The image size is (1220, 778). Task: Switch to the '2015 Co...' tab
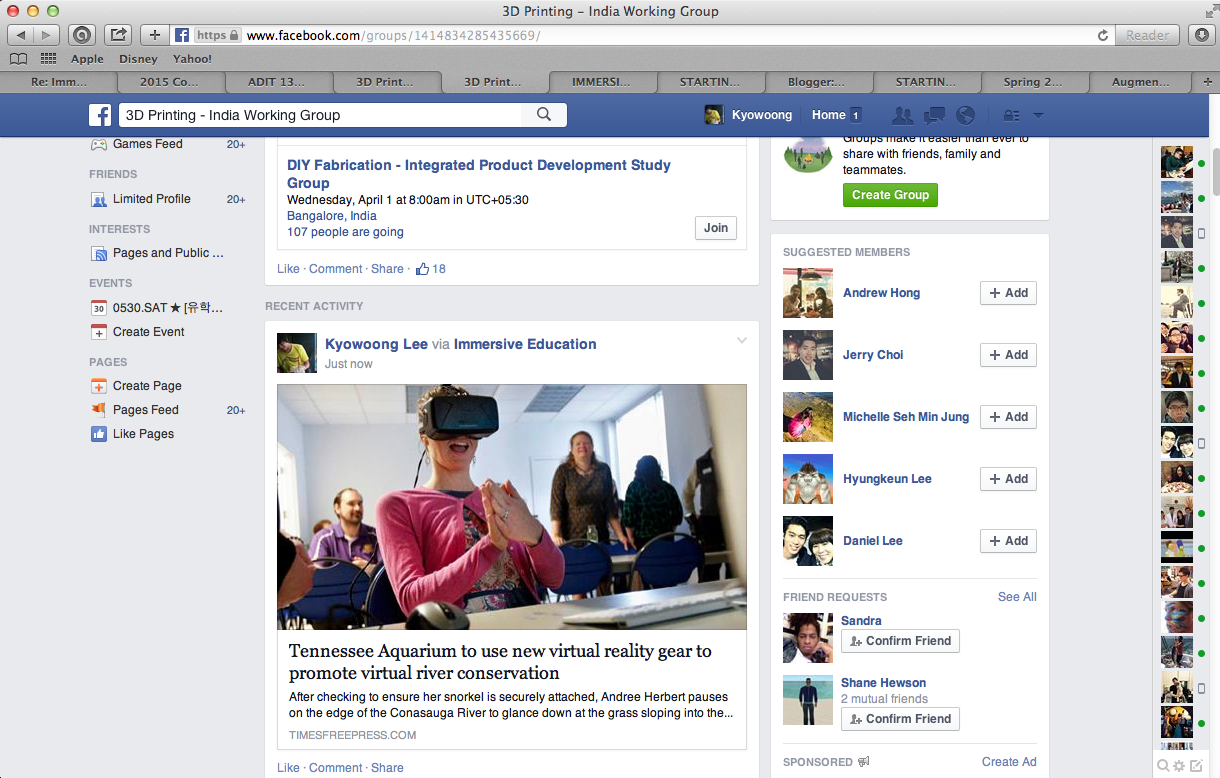click(x=168, y=82)
